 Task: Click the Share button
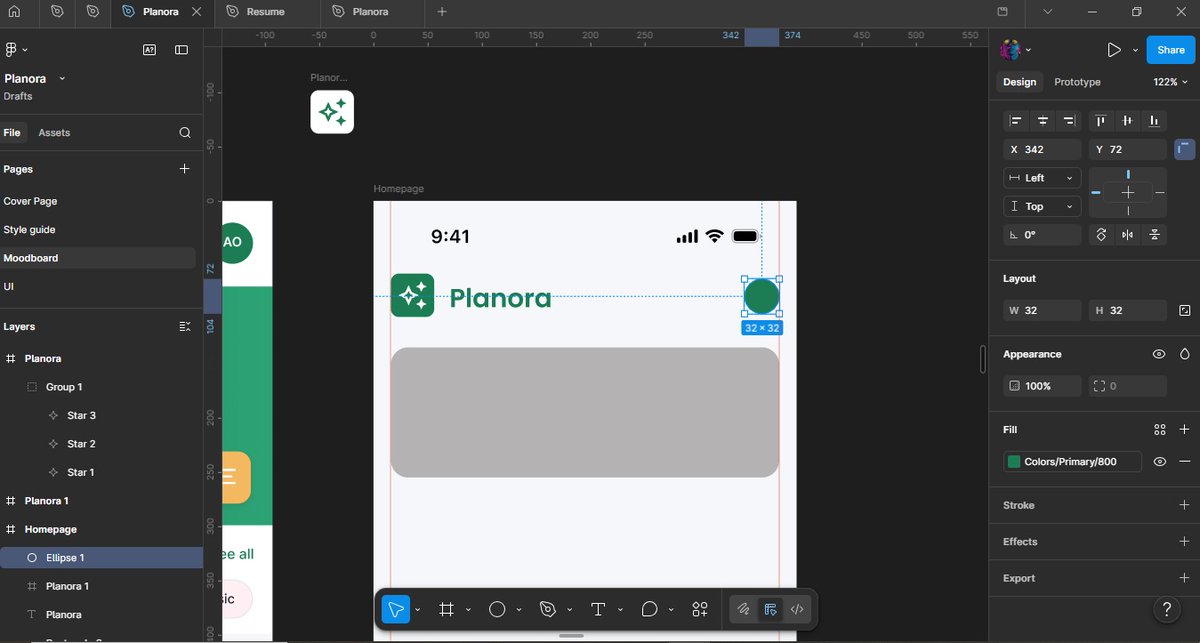click(x=1170, y=50)
